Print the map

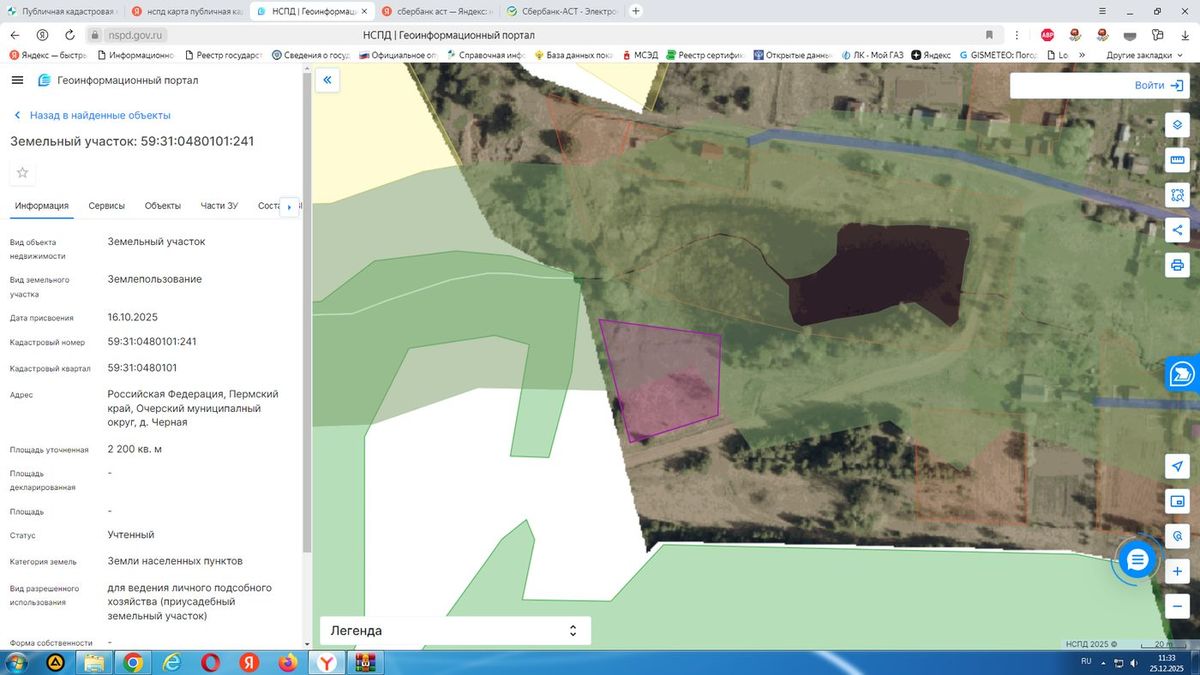[1177, 265]
